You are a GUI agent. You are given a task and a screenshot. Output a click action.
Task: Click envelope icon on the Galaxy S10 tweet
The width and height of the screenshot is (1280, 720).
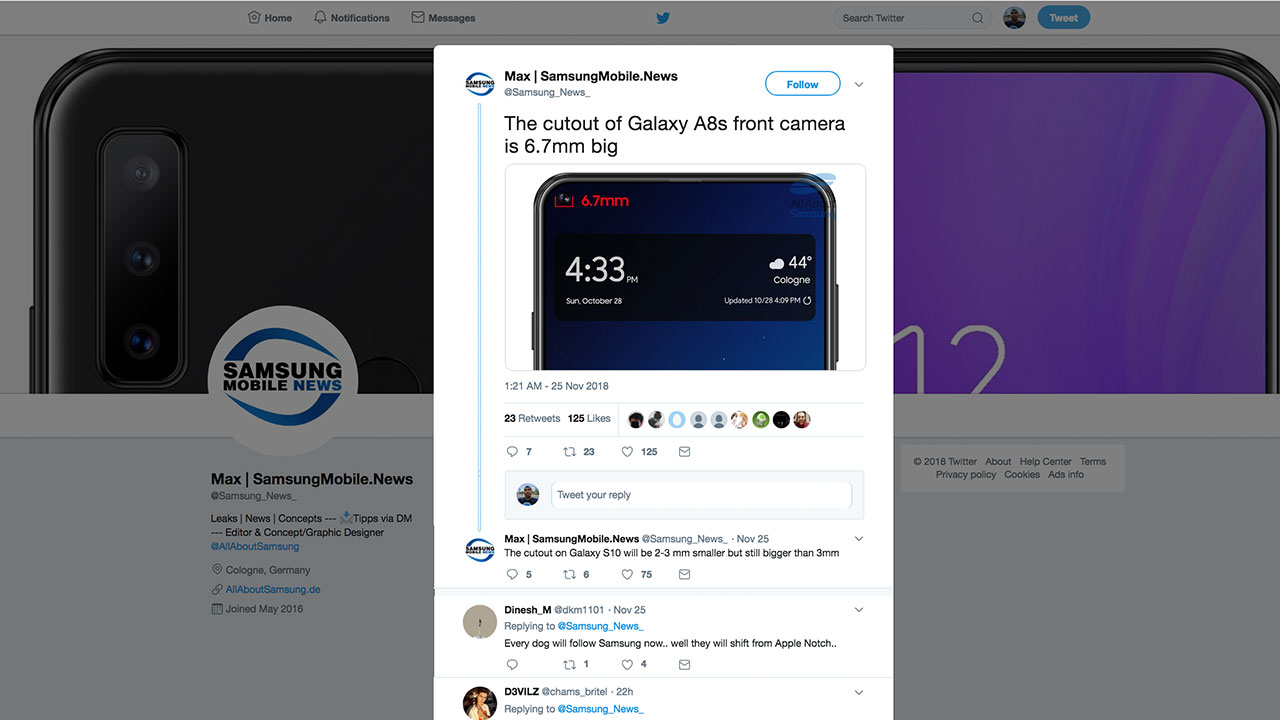point(685,575)
